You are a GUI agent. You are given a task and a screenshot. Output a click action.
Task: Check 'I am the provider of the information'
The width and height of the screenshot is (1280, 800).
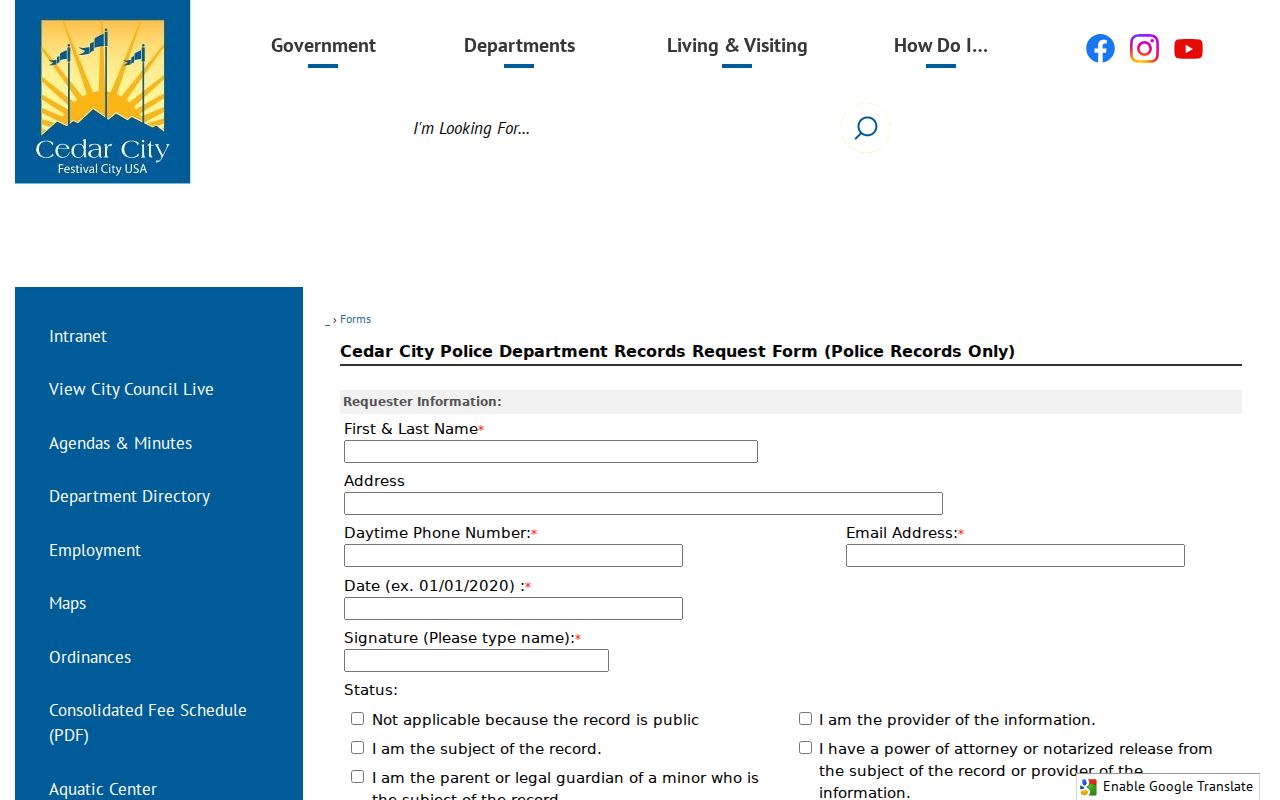click(805, 718)
